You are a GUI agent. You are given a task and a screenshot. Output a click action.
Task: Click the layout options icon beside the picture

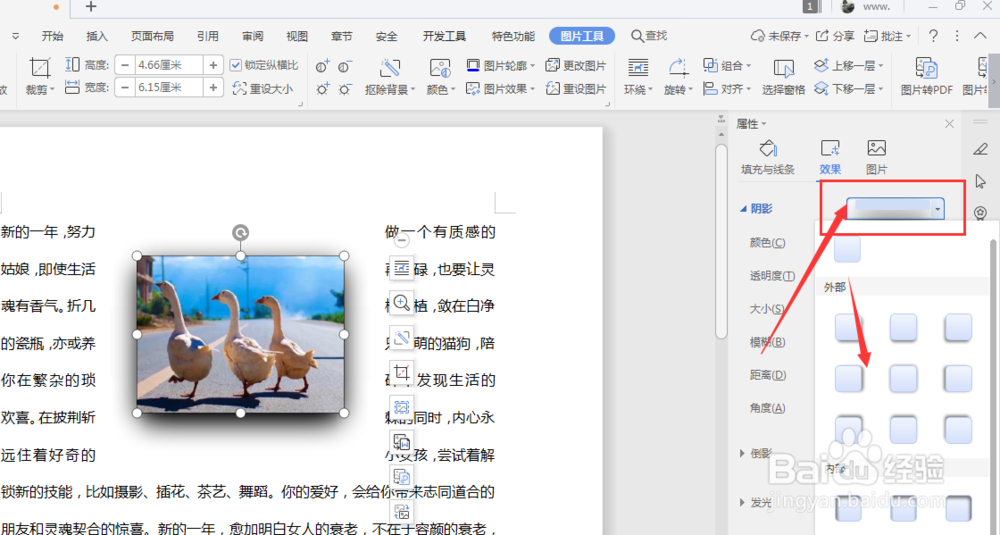pos(401,268)
